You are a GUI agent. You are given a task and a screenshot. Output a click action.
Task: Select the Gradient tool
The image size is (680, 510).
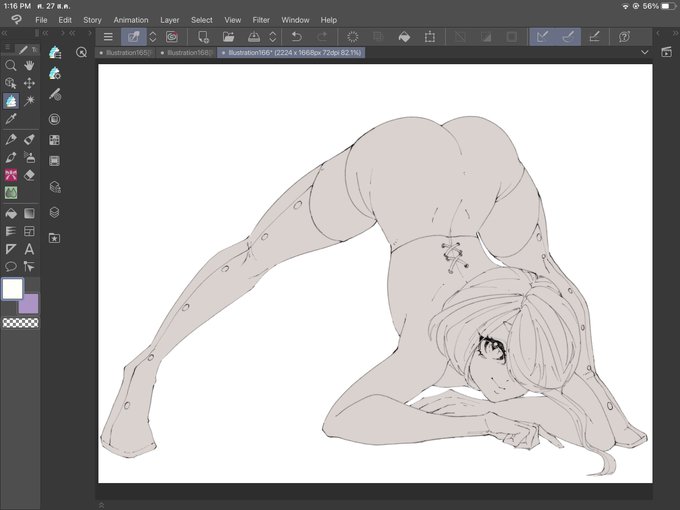click(29, 213)
